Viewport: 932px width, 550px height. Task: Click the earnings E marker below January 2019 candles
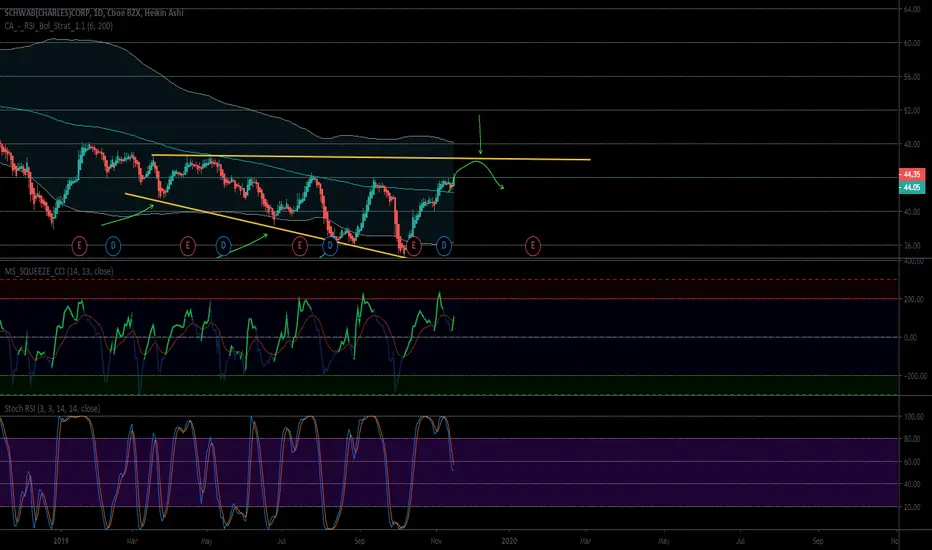79,245
